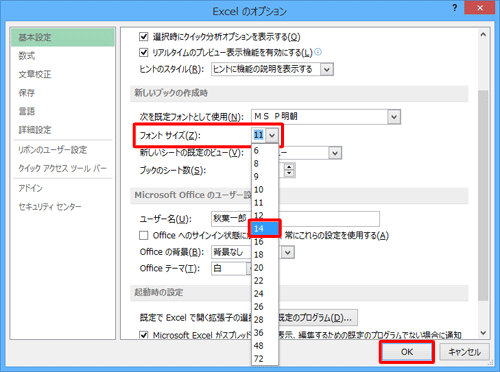
Task: Open the 言語 options category
Action: (27, 111)
